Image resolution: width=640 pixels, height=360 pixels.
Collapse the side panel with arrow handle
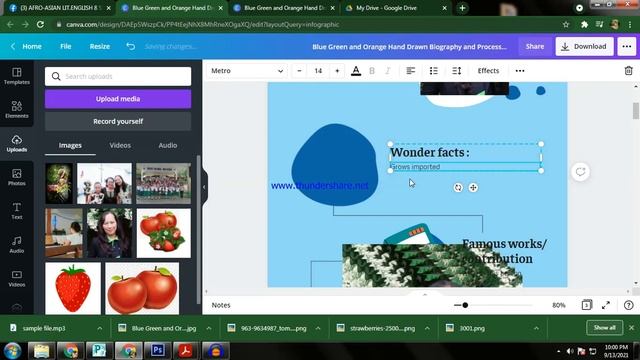[x=204, y=187]
